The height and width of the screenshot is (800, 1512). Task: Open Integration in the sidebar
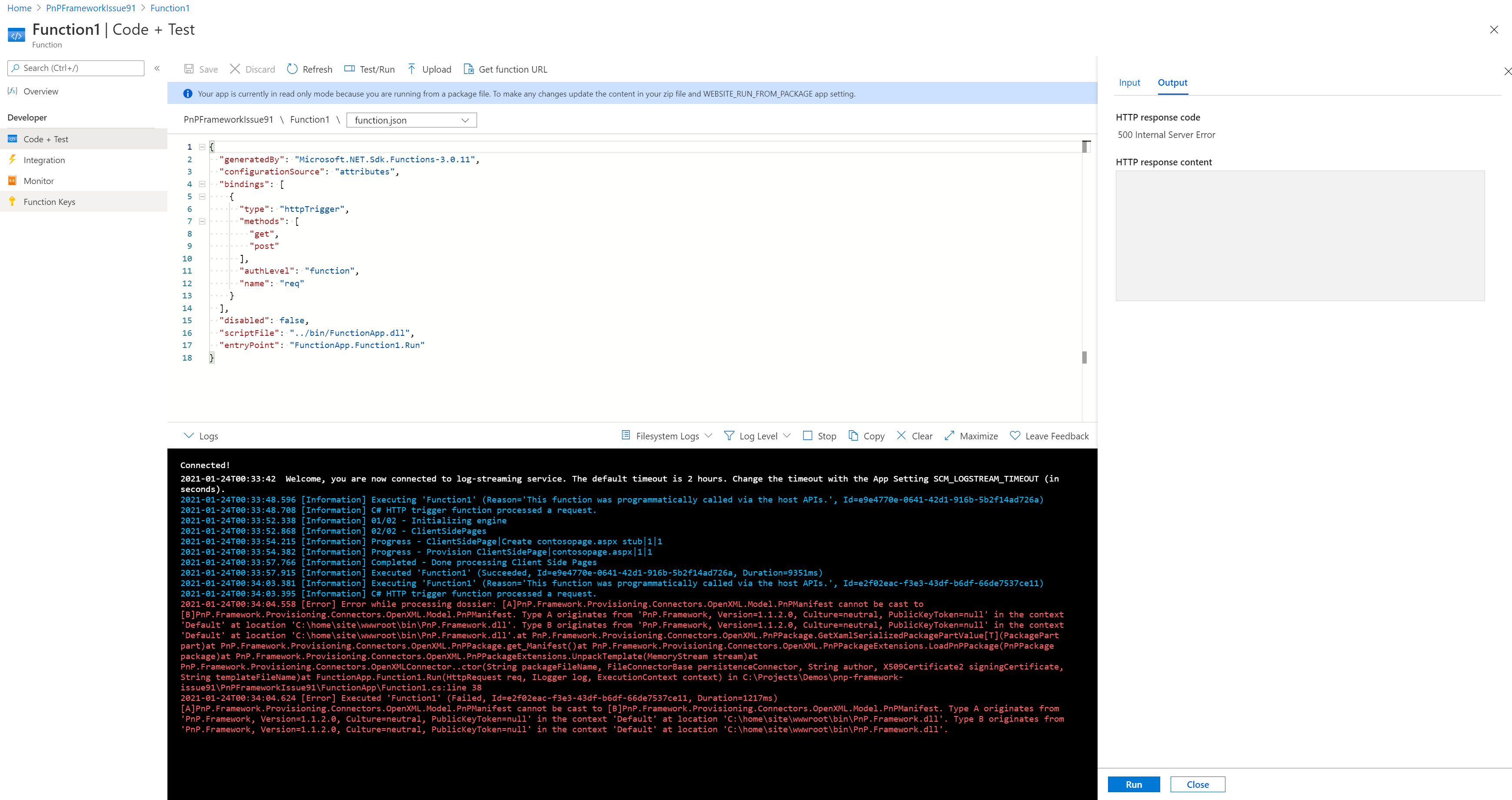coord(44,161)
